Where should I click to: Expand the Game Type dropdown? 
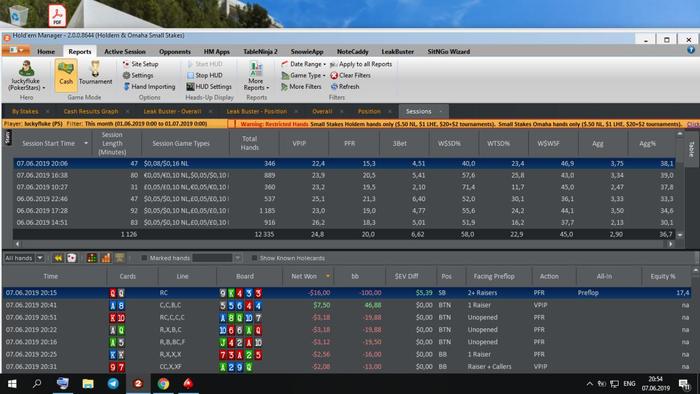click(x=324, y=75)
